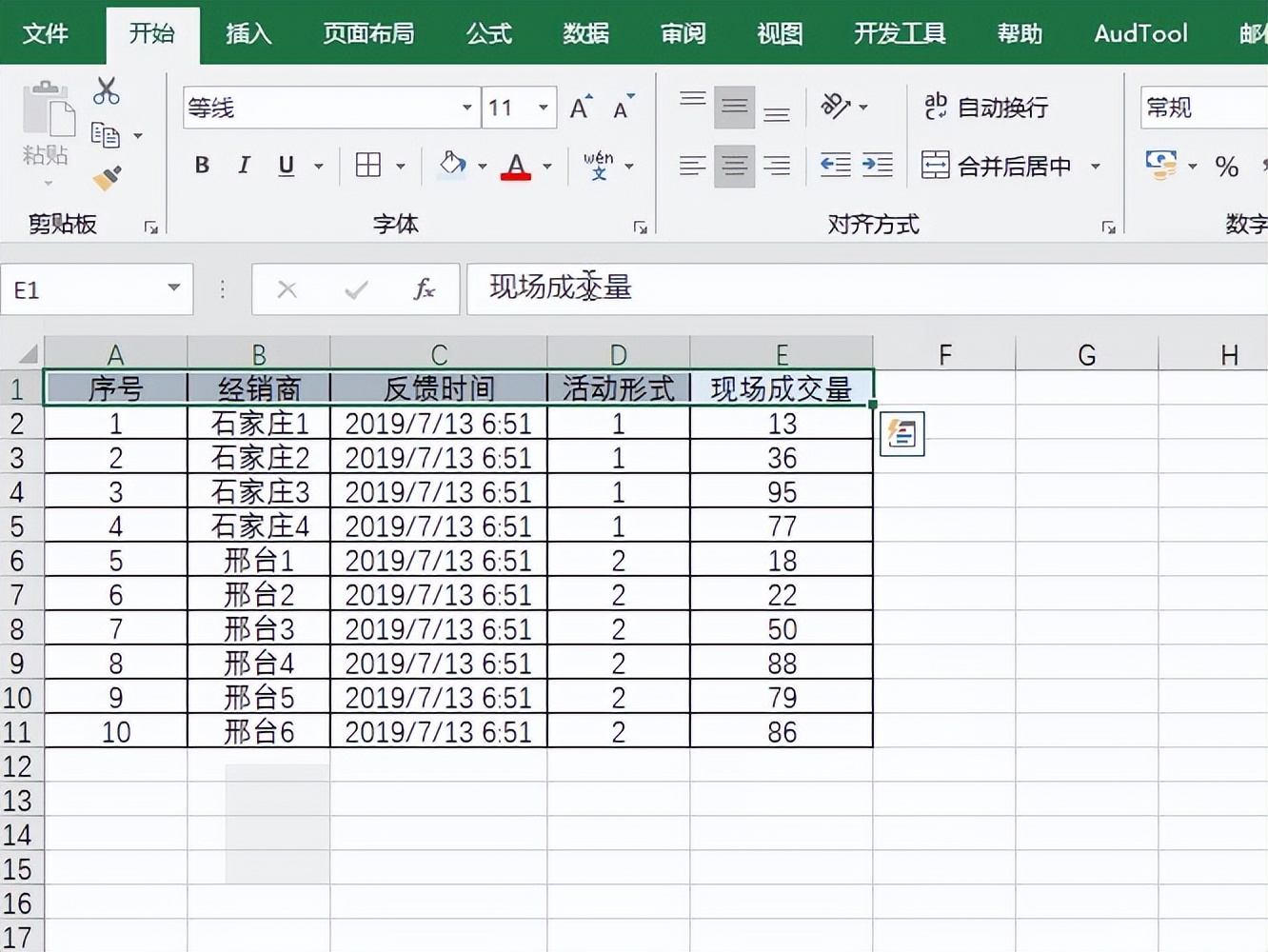The height and width of the screenshot is (952, 1268).
Task: Switch to the 数据 ribbon tab
Action: pyautogui.click(x=585, y=33)
